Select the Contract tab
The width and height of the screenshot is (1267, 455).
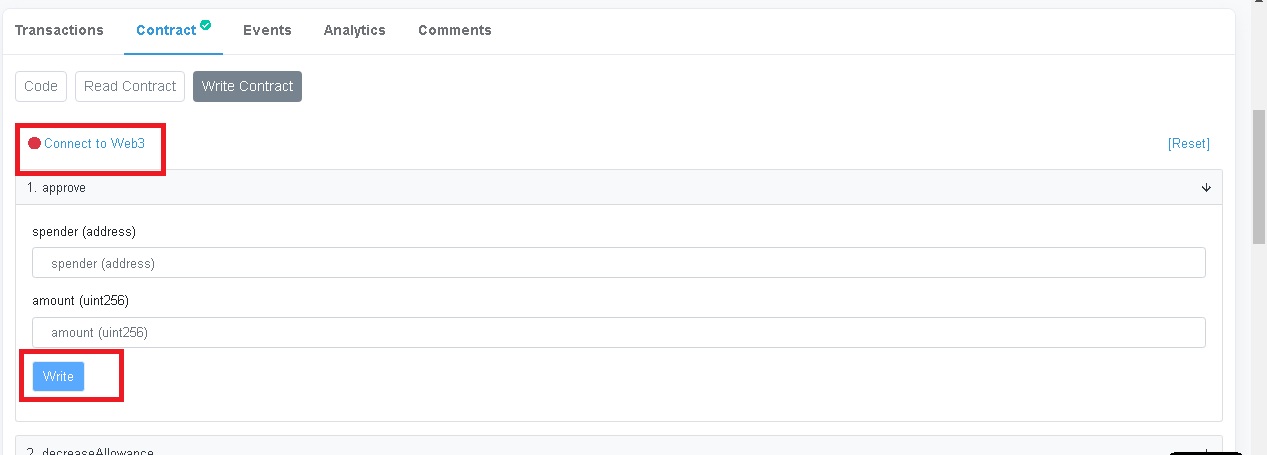tap(166, 30)
